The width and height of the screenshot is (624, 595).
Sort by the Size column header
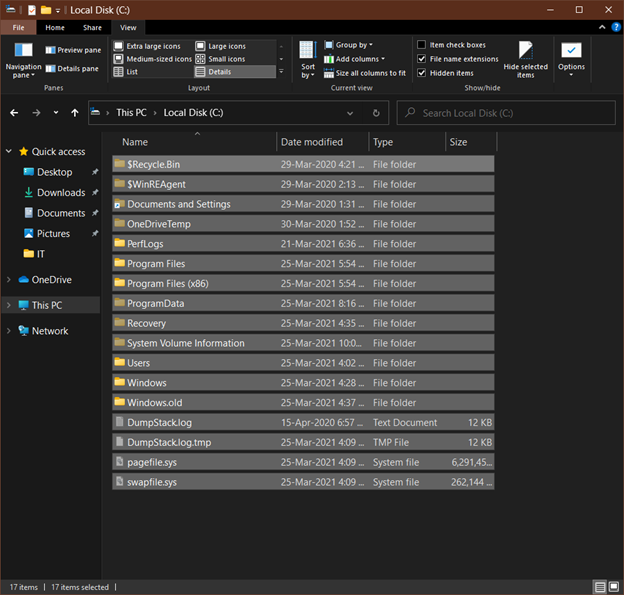point(471,142)
